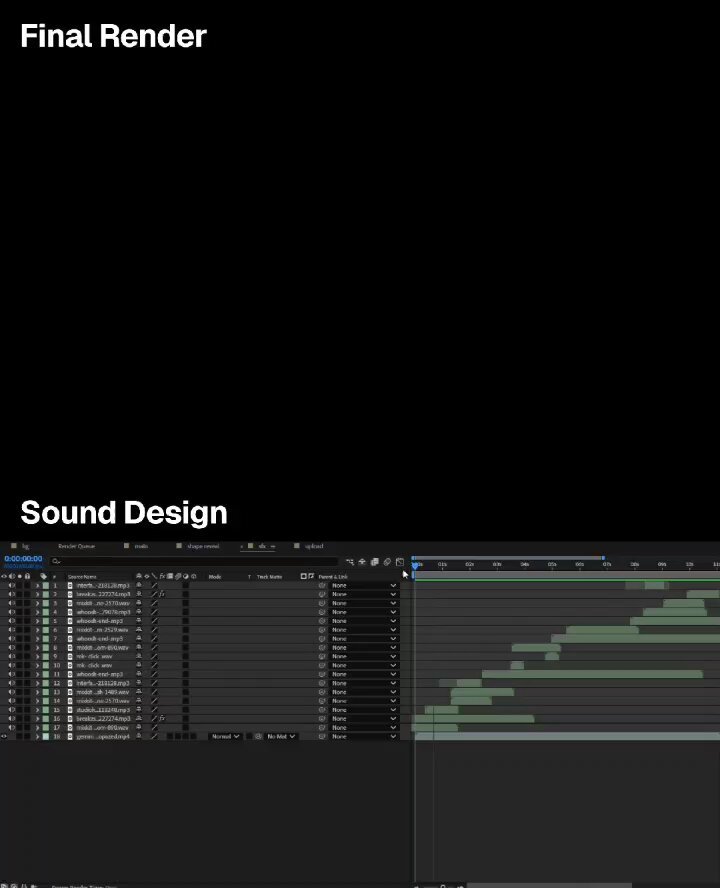Expand layer 8 properties arrow
Screen dimensions: 720x888
(x=37, y=647)
